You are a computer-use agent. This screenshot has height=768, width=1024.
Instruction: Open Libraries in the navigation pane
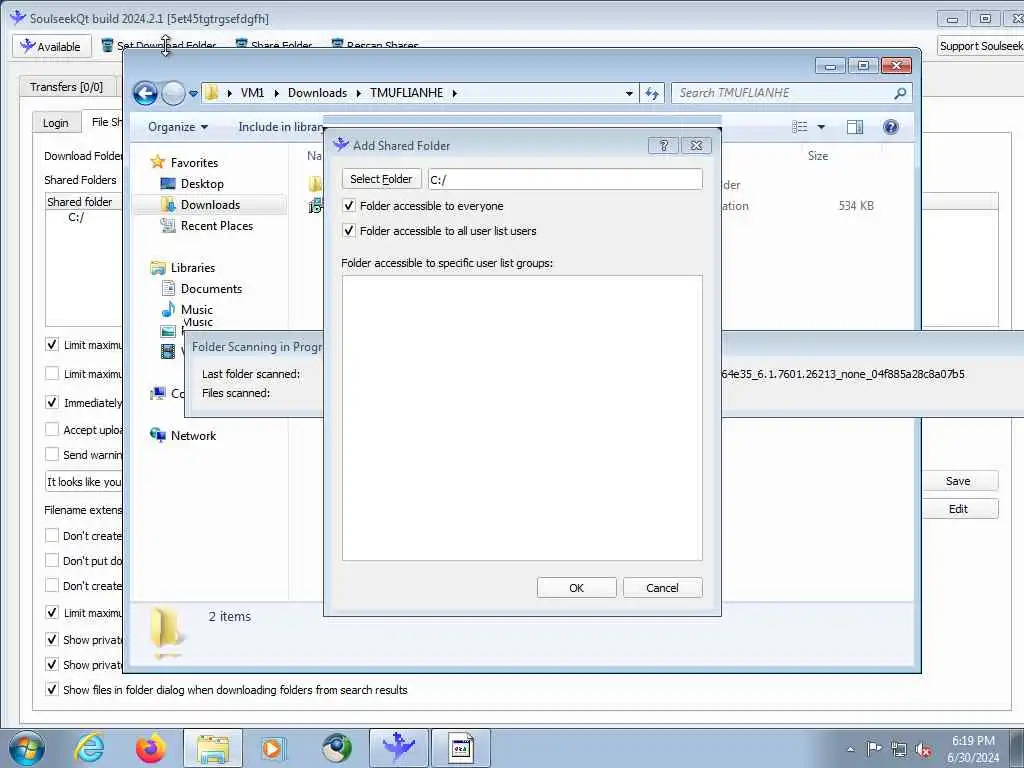[193, 268]
